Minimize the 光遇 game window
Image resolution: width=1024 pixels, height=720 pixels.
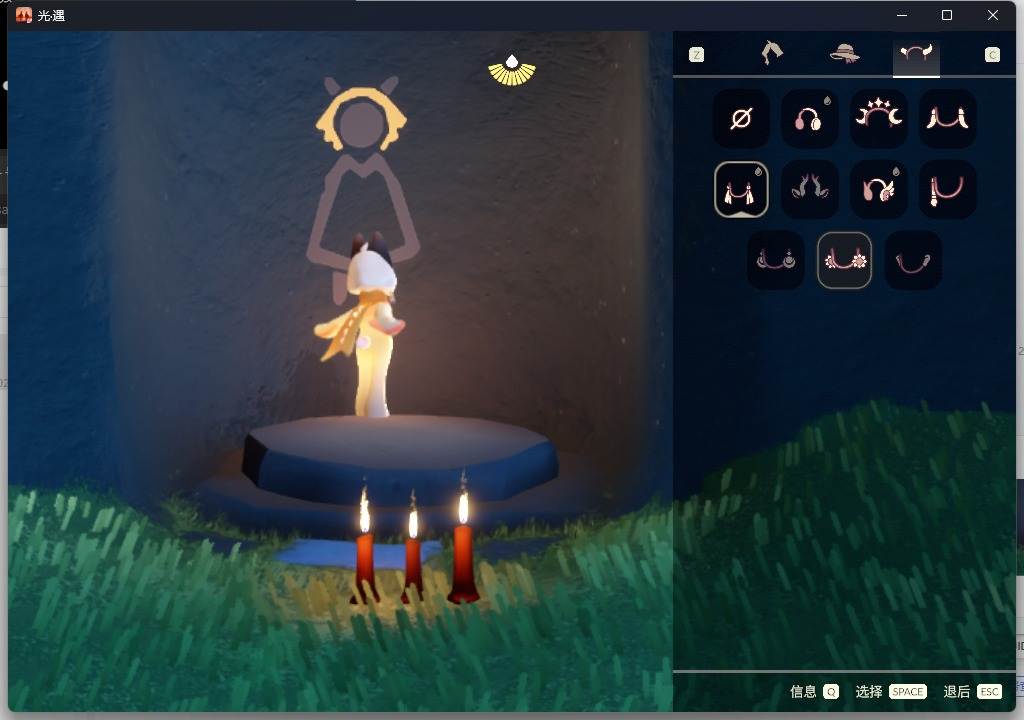pos(902,15)
